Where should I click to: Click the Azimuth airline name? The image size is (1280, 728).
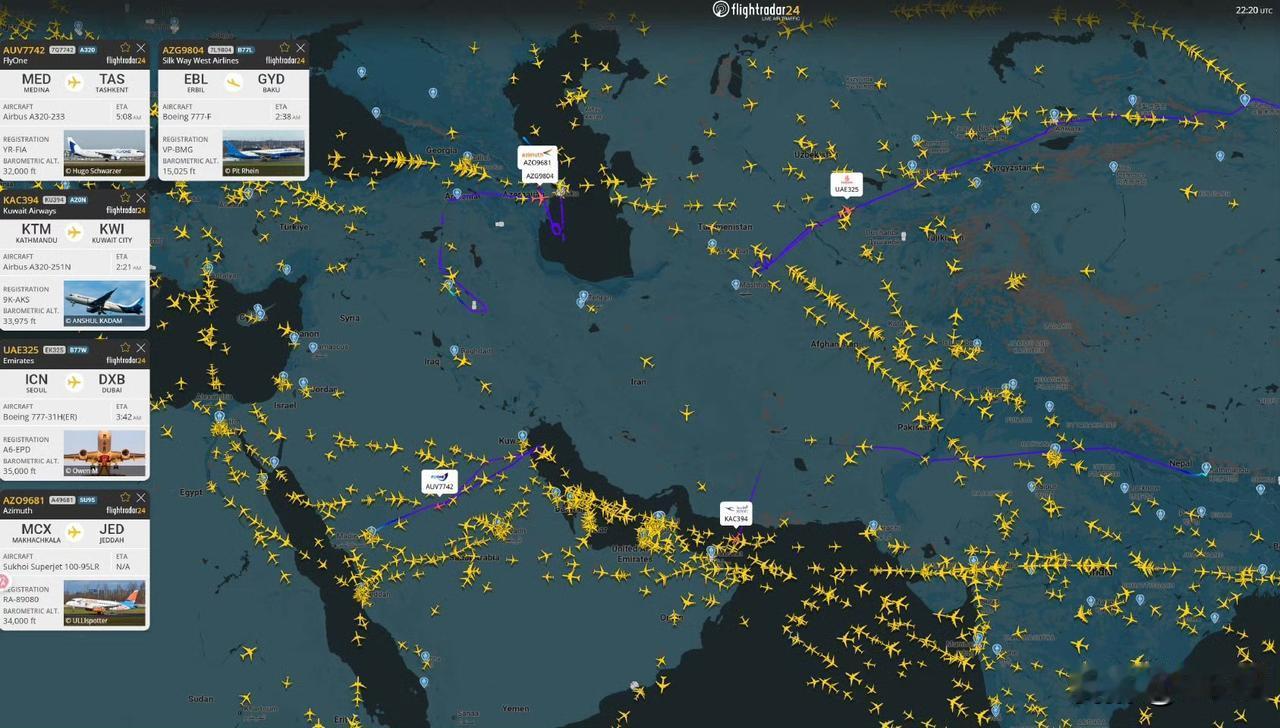(x=17, y=511)
